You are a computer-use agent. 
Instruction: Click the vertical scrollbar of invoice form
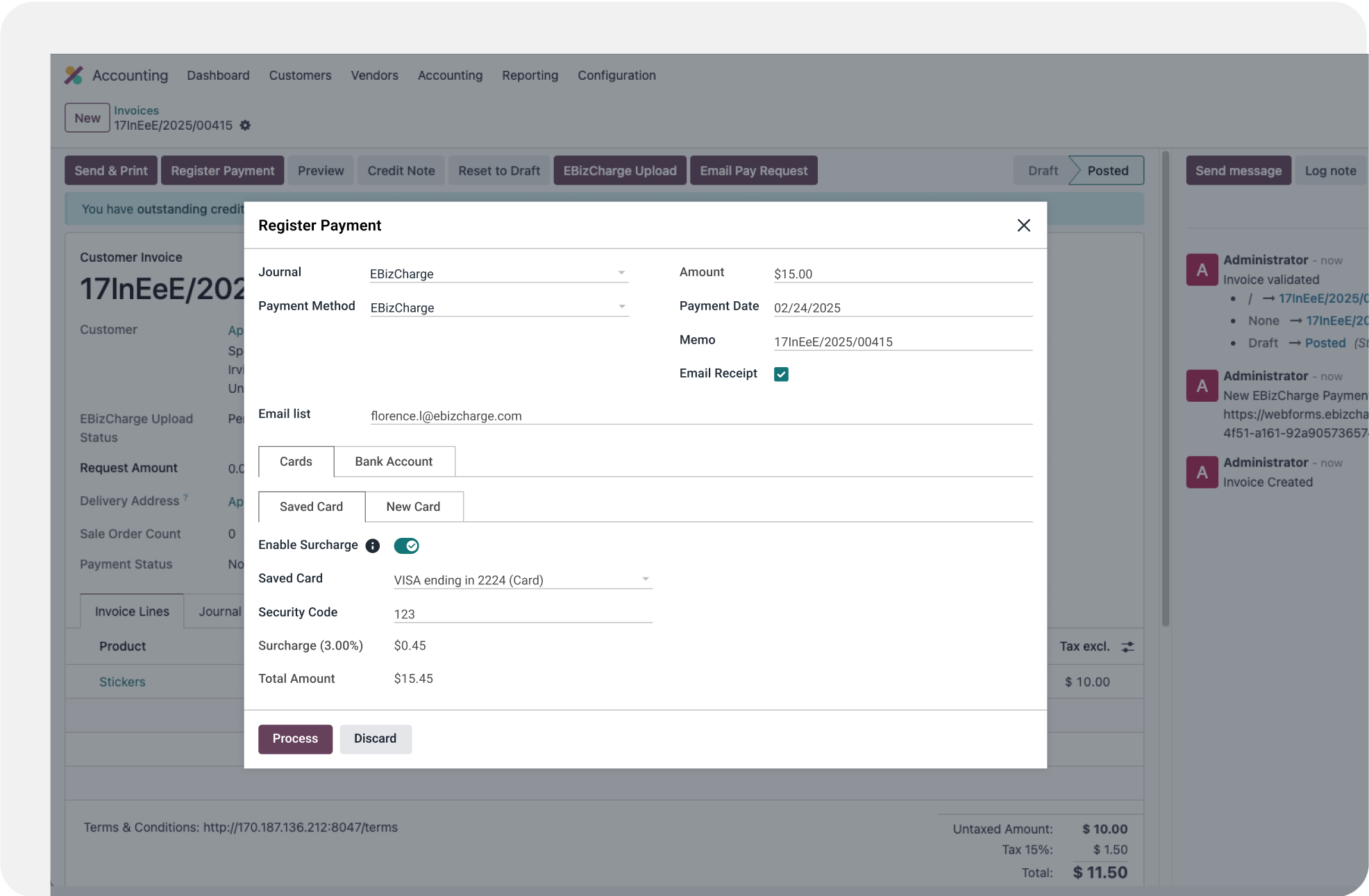(1166, 389)
